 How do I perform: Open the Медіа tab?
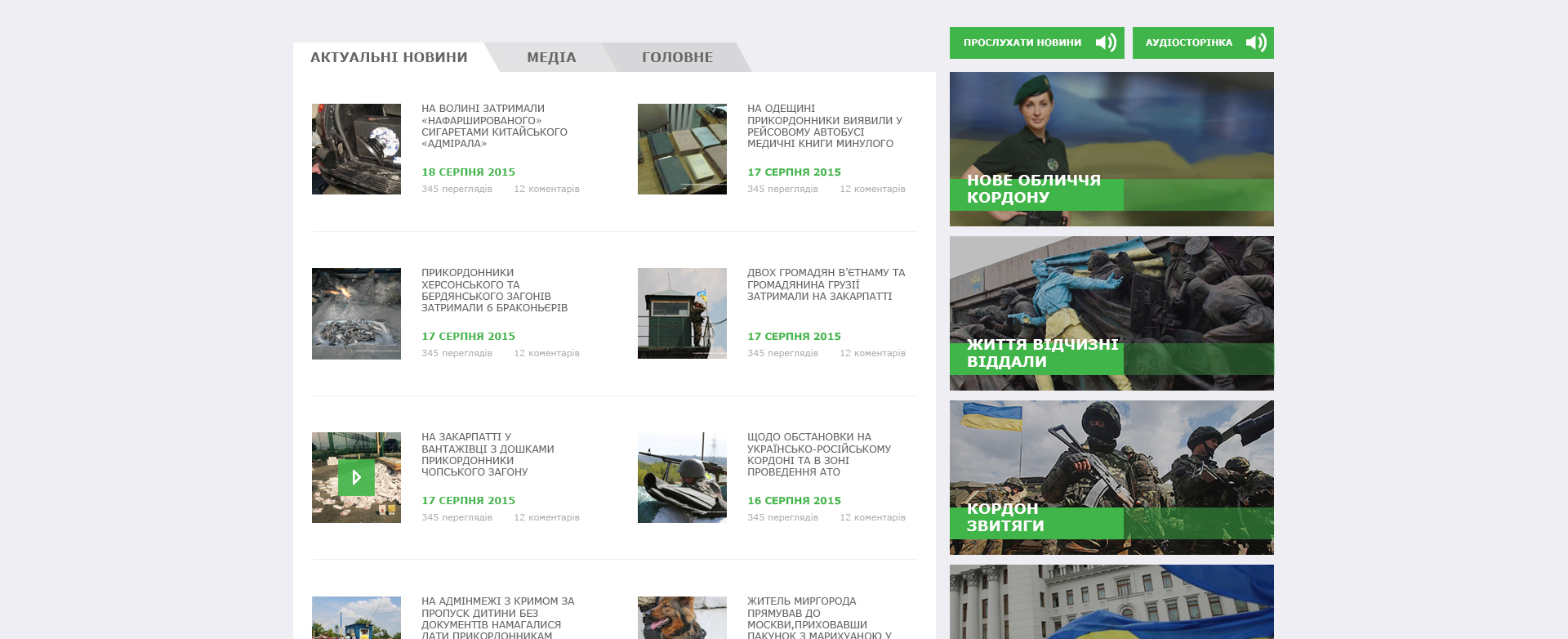pos(551,57)
